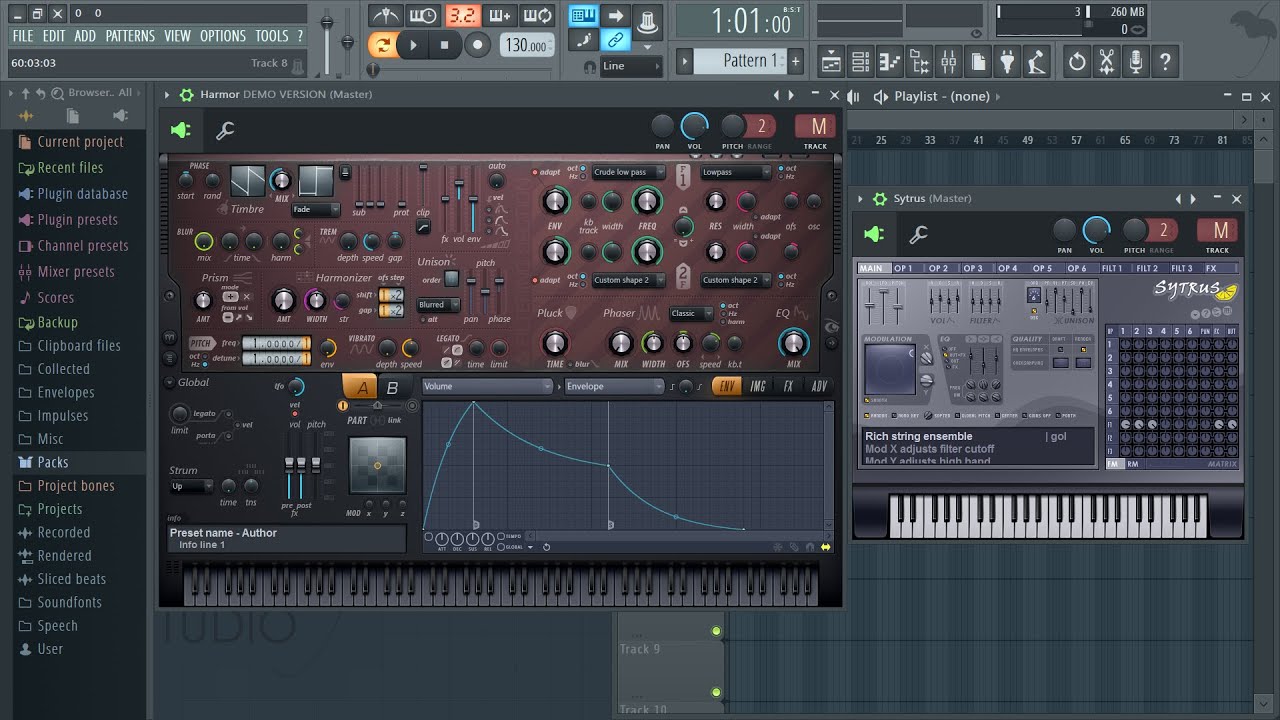Click the metronome icon
Image resolution: width=1280 pixels, height=720 pixels.
click(385, 15)
